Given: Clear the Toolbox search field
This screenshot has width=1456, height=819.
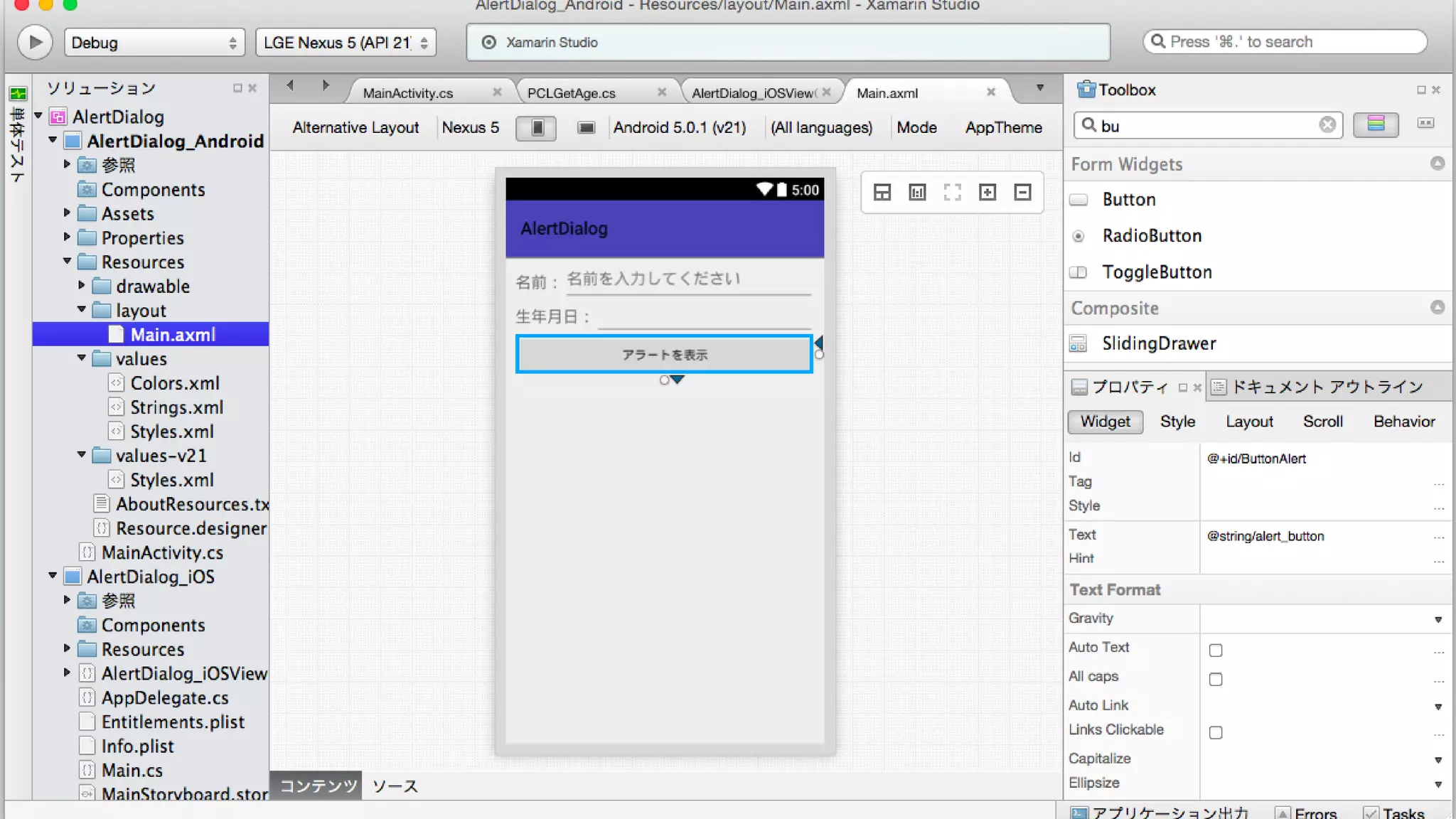Looking at the screenshot, I should pos(1327,125).
